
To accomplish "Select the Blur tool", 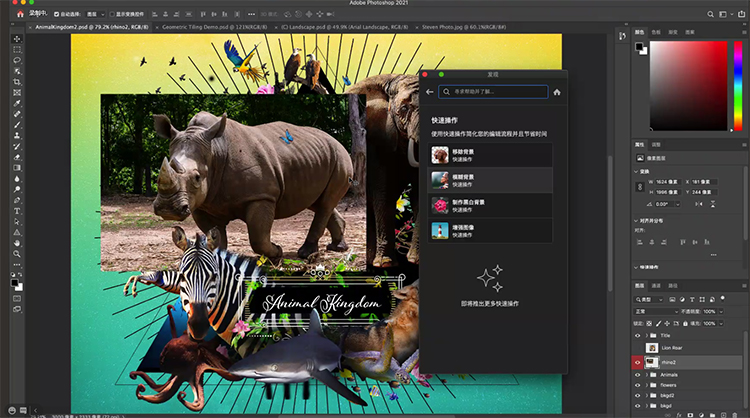I will [17, 178].
